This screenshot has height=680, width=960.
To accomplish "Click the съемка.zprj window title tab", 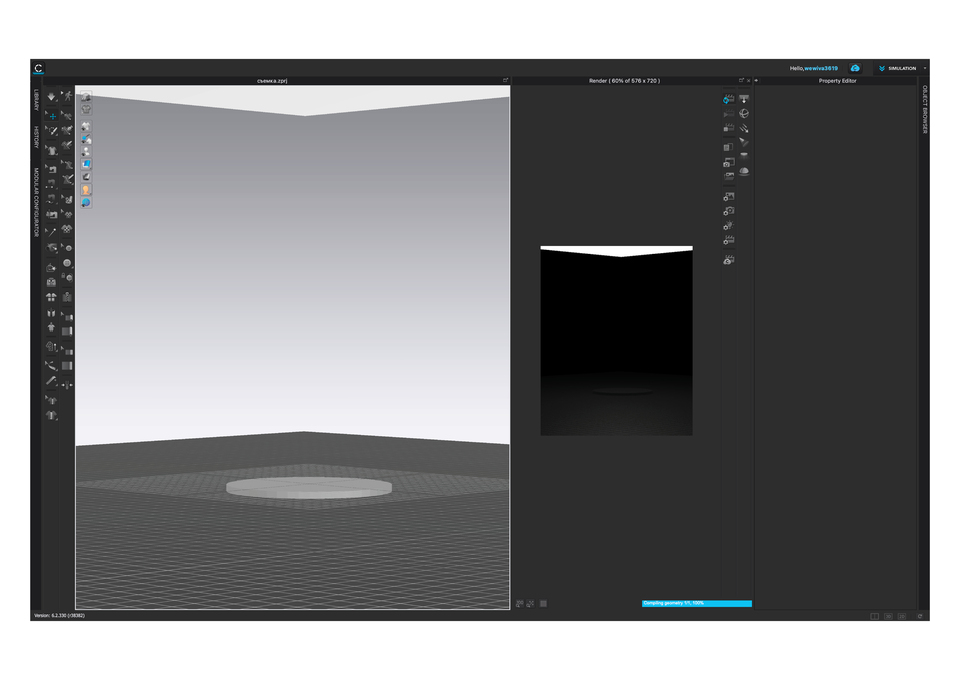I will (272, 81).
